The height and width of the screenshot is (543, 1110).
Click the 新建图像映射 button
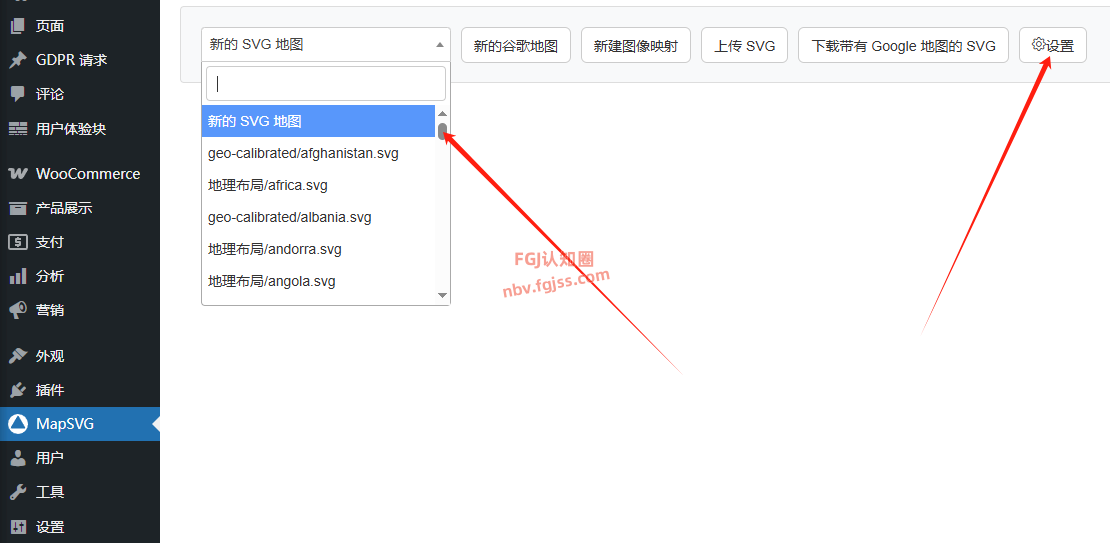636,45
